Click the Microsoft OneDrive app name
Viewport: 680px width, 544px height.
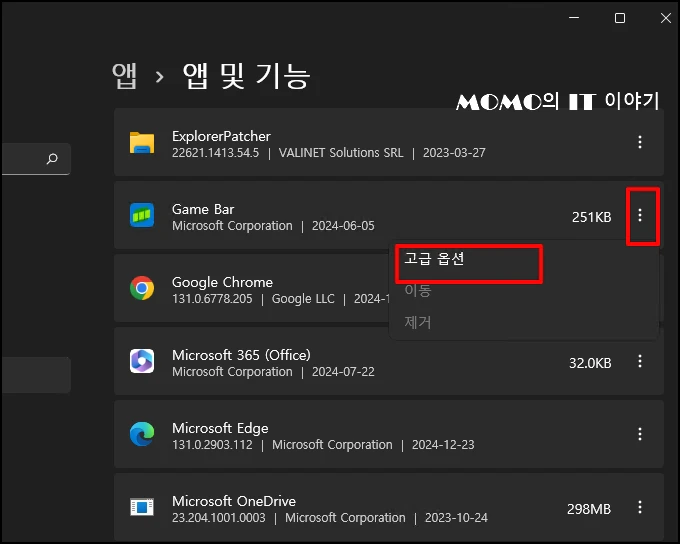(234, 501)
